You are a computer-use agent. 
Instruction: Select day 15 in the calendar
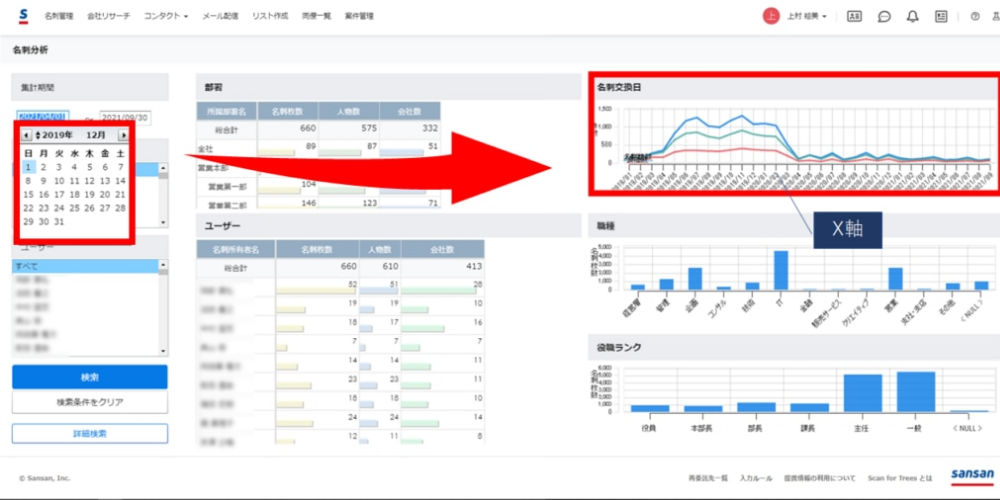[x=28, y=194]
